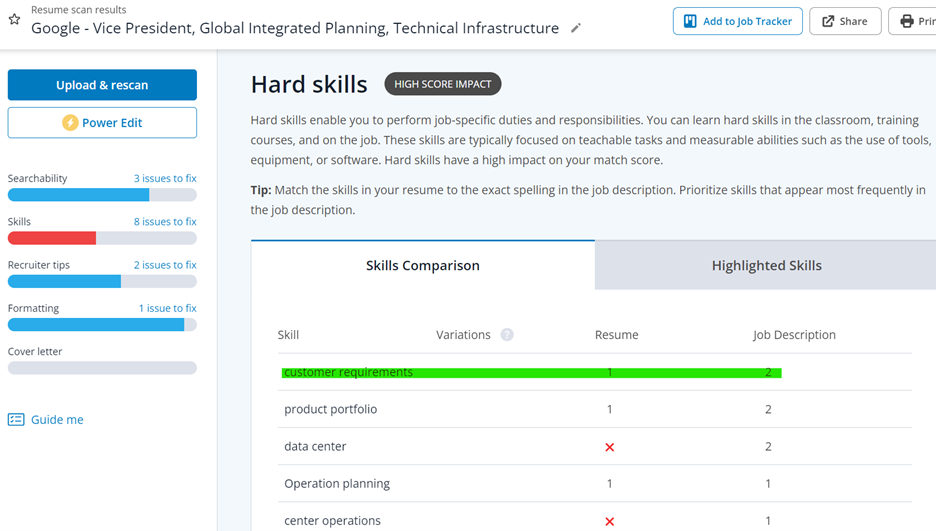Click the customer requirements skill row

click(x=595, y=372)
